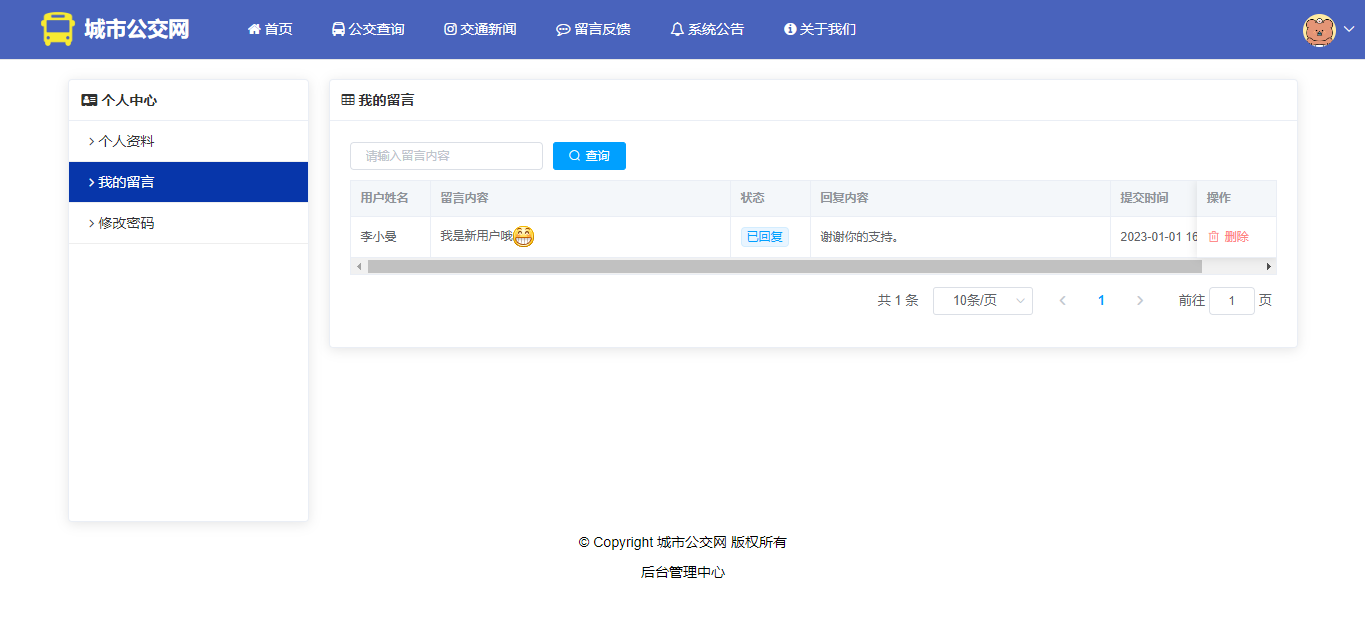This screenshot has width=1365, height=623.
Task: Click the horizontal table scrollbar thumb
Action: [x=784, y=267]
